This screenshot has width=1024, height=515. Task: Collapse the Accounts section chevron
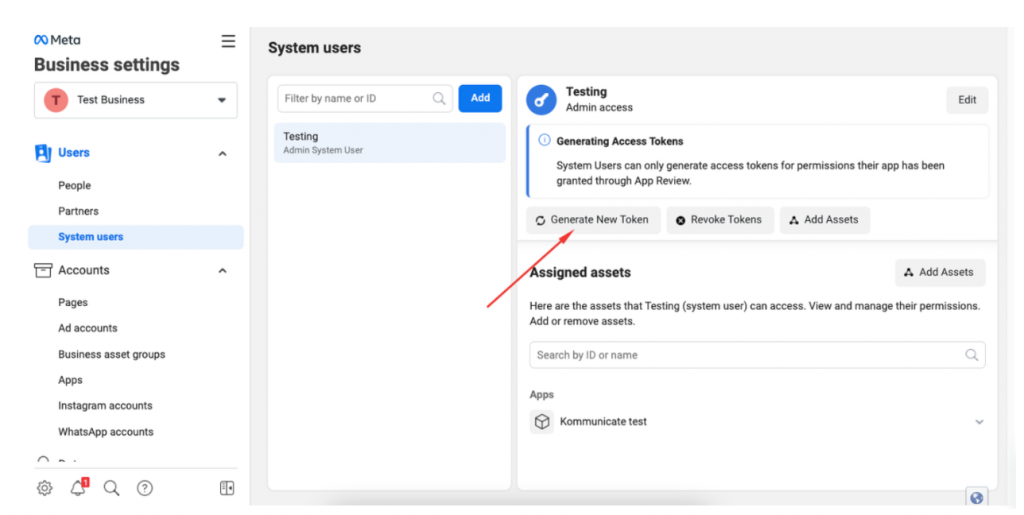(x=222, y=270)
